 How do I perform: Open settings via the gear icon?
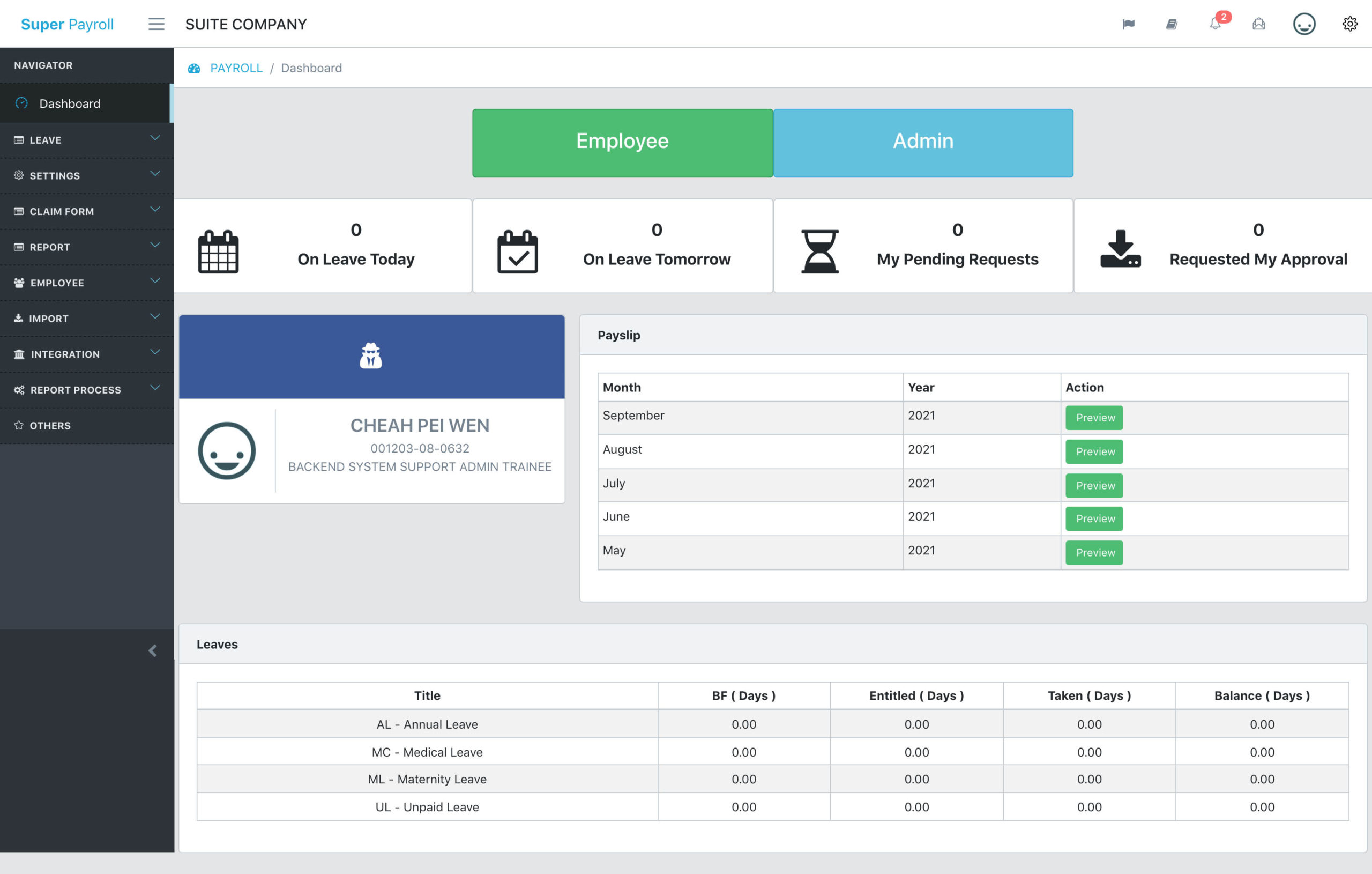click(1350, 24)
